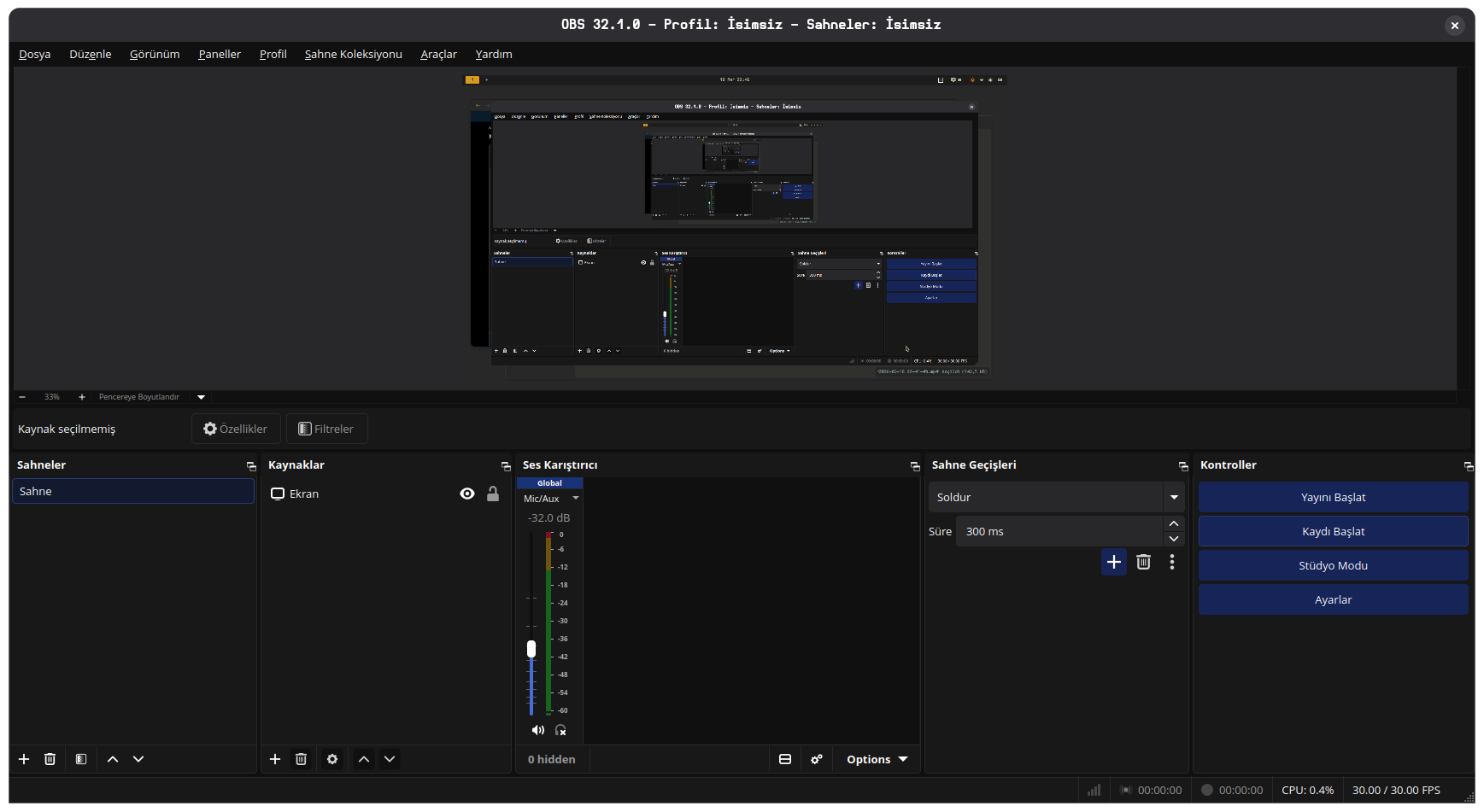Zoom in the preview with the plus icon
Screen dimensions: 1484x812
tap(82, 397)
